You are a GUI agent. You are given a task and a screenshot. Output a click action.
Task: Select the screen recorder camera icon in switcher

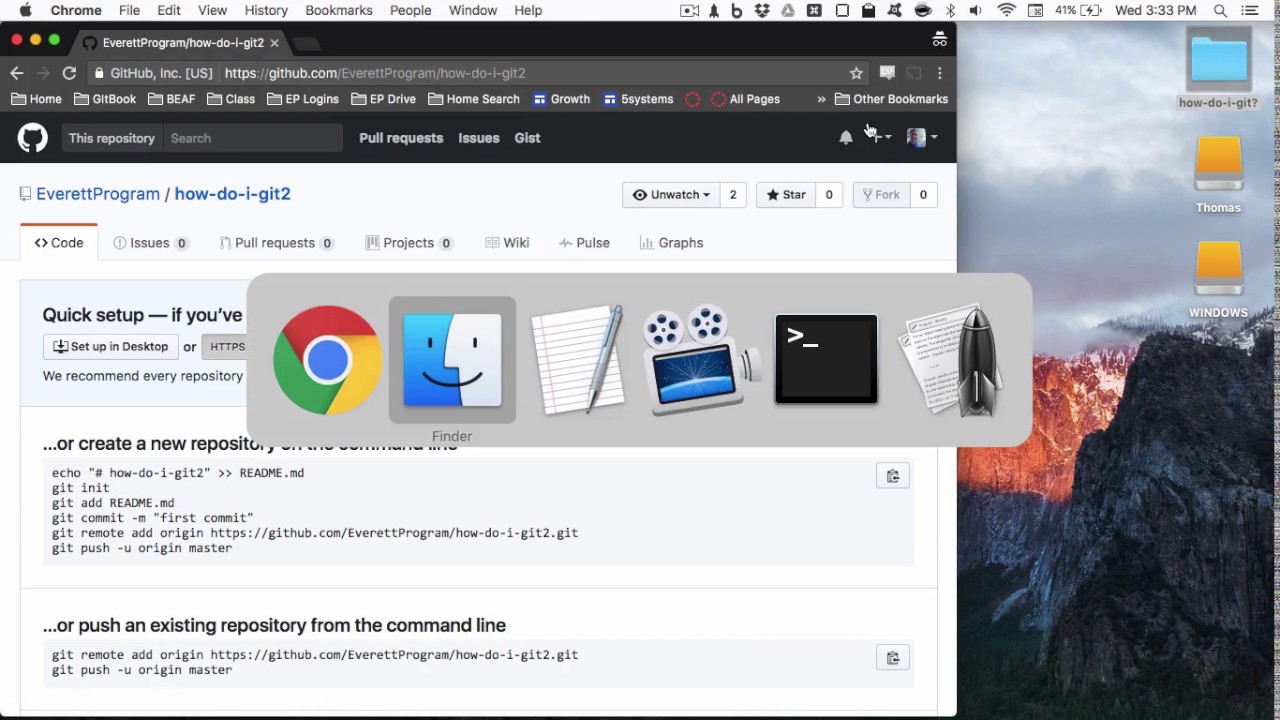coord(701,360)
